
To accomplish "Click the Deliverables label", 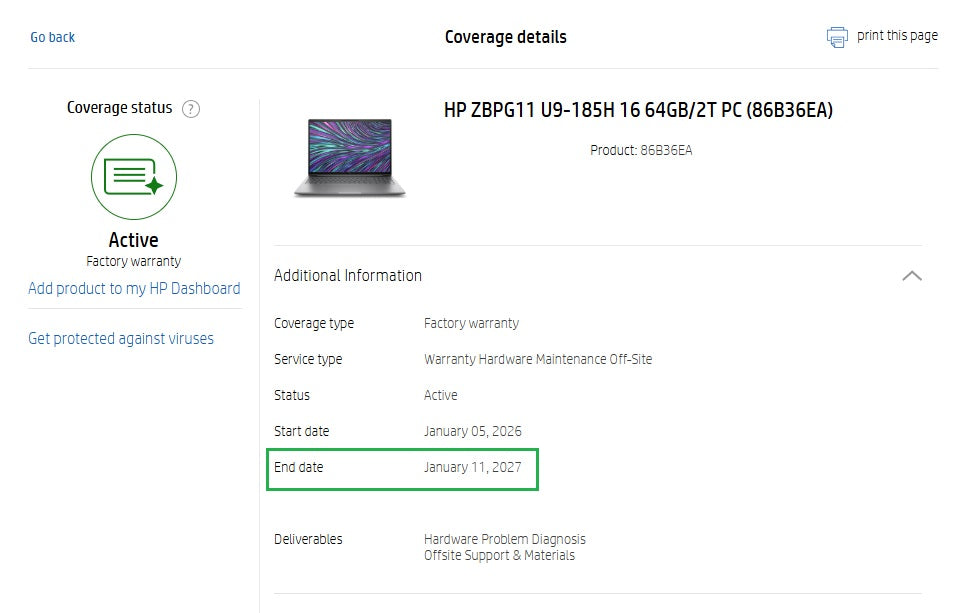I will (308, 539).
